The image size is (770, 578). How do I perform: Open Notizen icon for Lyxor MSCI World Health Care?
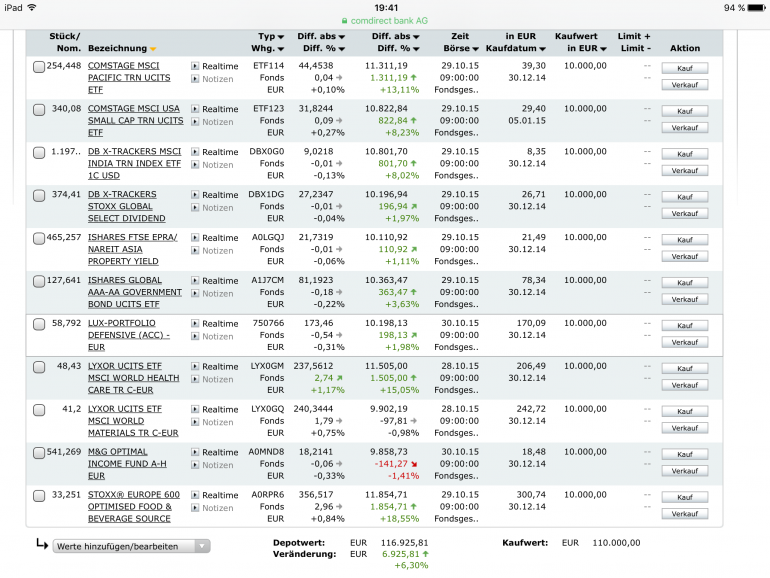(195, 379)
